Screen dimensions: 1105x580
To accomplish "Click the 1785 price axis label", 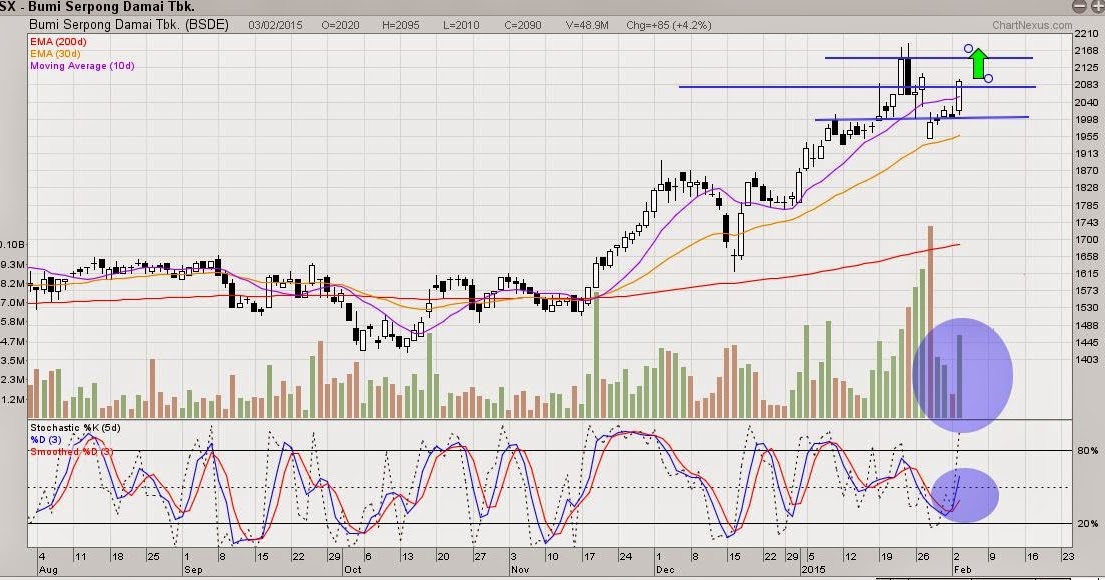I will coord(1087,205).
